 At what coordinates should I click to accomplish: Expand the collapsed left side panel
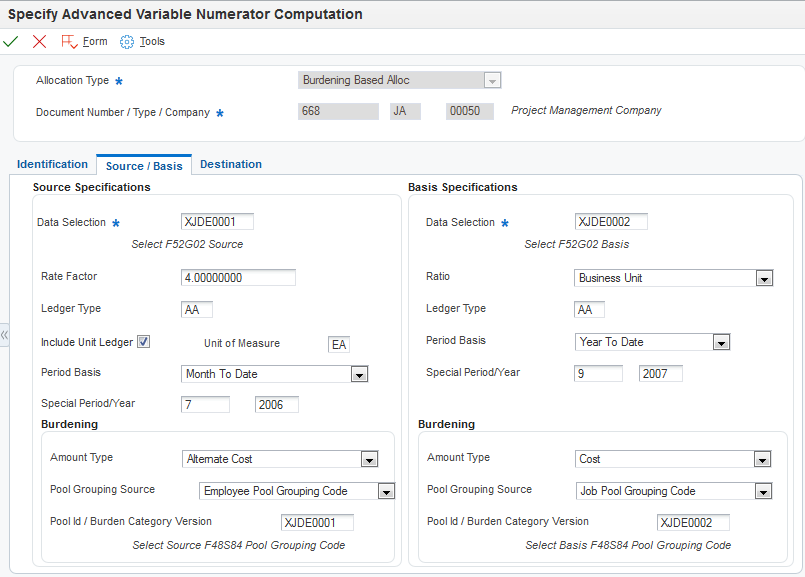point(4,336)
